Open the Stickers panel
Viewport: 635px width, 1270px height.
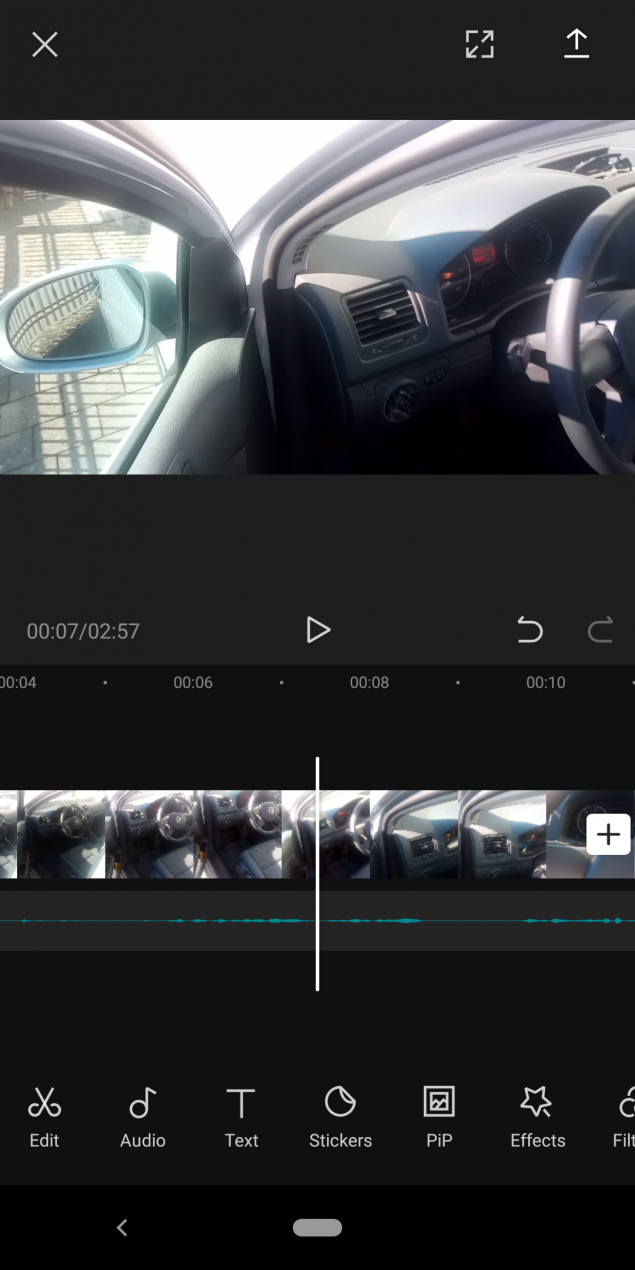pyautogui.click(x=340, y=1118)
